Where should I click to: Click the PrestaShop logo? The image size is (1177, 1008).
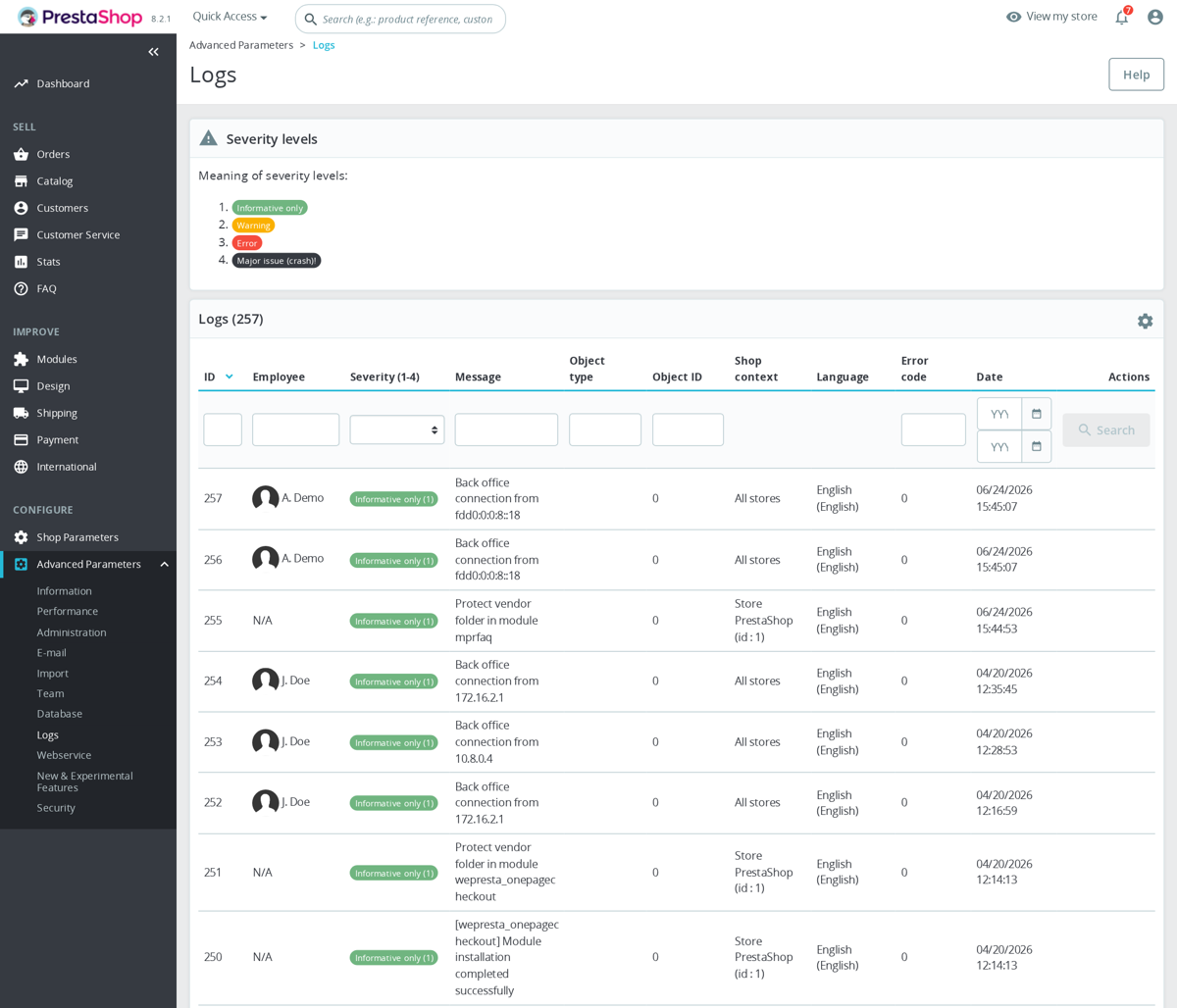click(79, 17)
